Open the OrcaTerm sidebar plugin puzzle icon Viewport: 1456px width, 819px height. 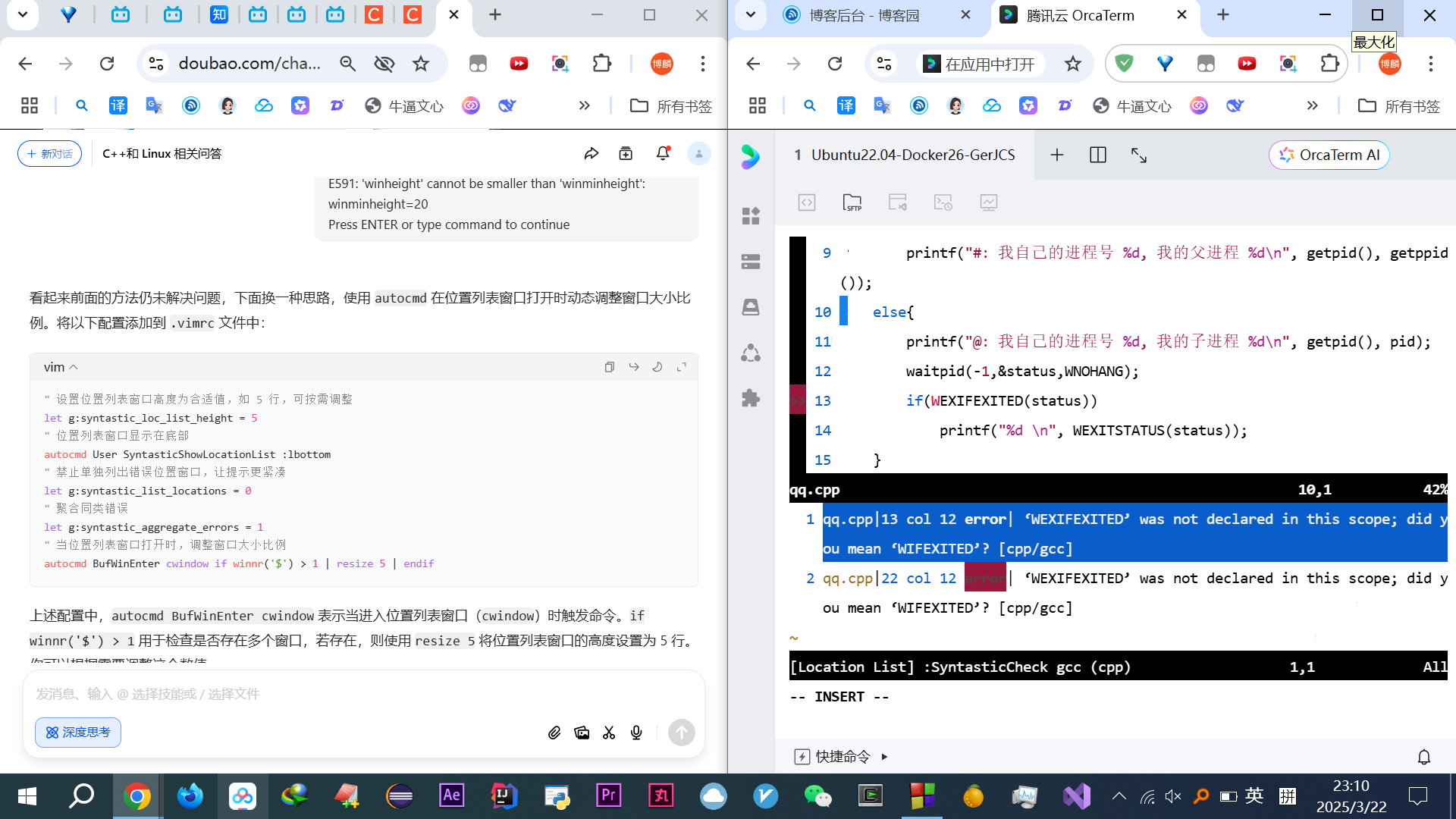point(751,398)
